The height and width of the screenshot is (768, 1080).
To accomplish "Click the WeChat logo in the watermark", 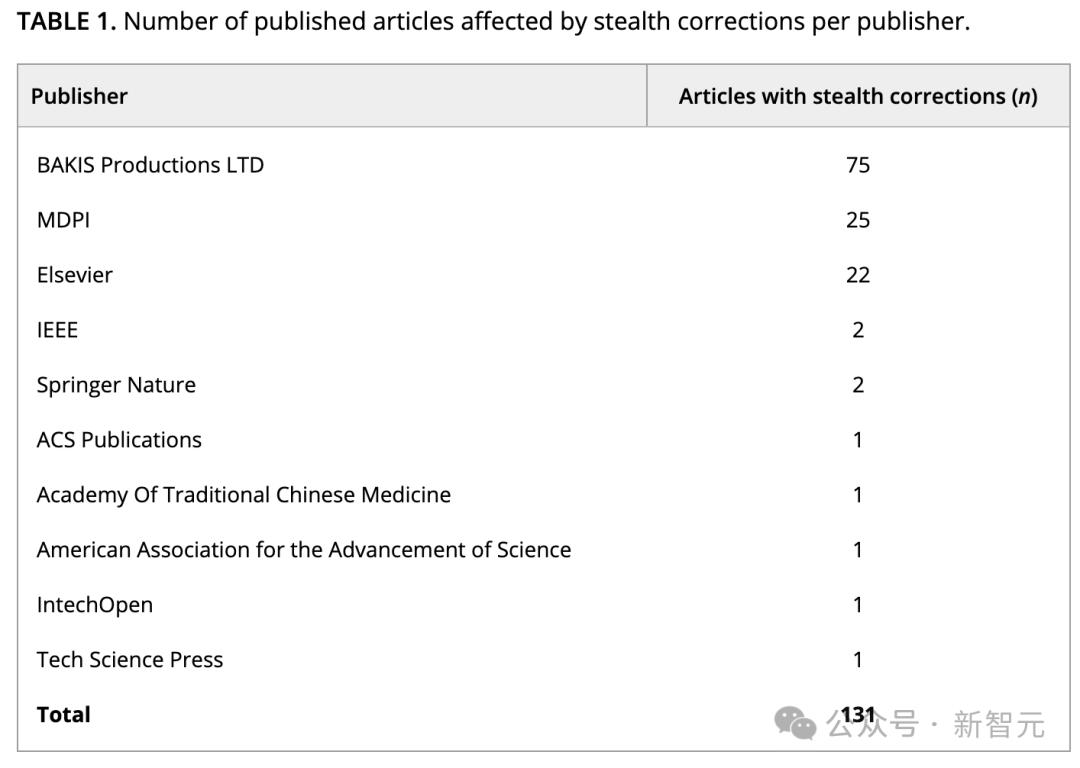I will click(x=796, y=723).
